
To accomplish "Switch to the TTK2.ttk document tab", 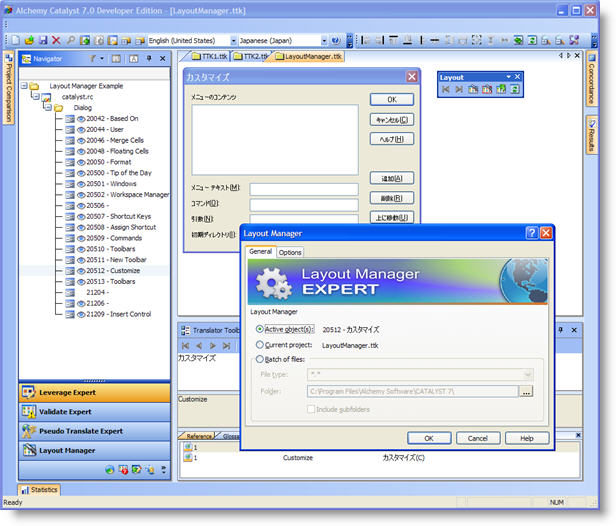I will pyautogui.click(x=251, y=57).
